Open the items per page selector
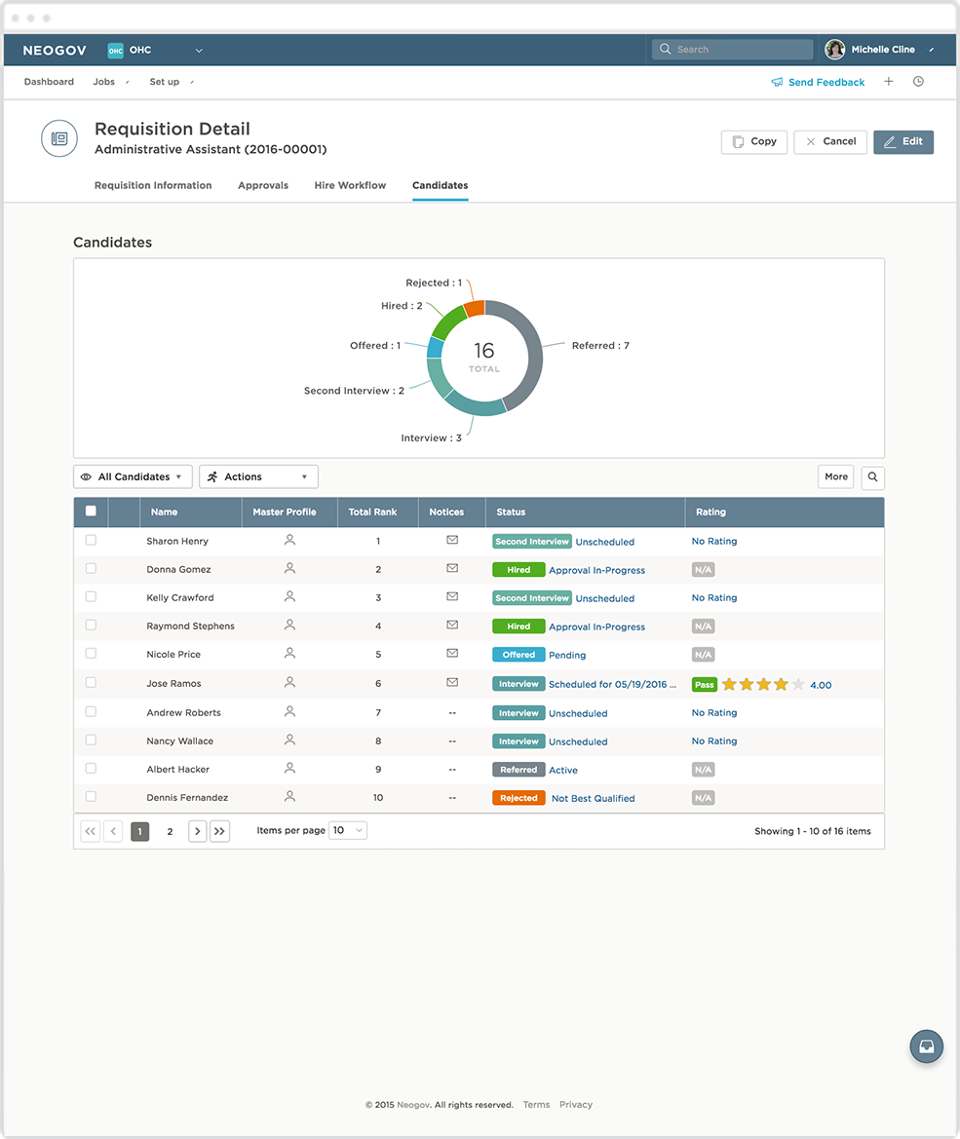The image size is (960, 1139). 347,830
